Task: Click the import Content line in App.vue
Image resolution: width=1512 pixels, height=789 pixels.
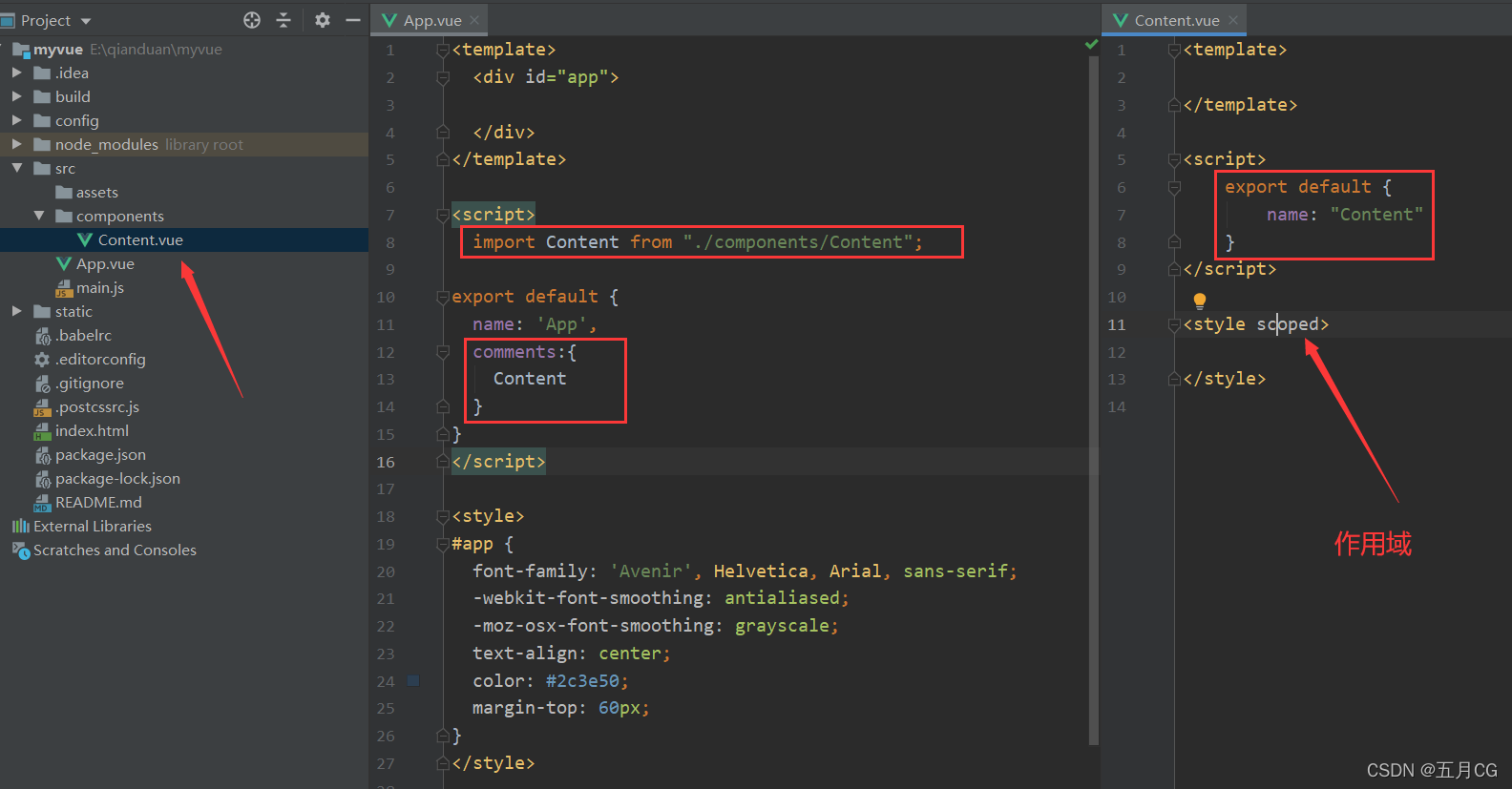Action: (698, 242)
